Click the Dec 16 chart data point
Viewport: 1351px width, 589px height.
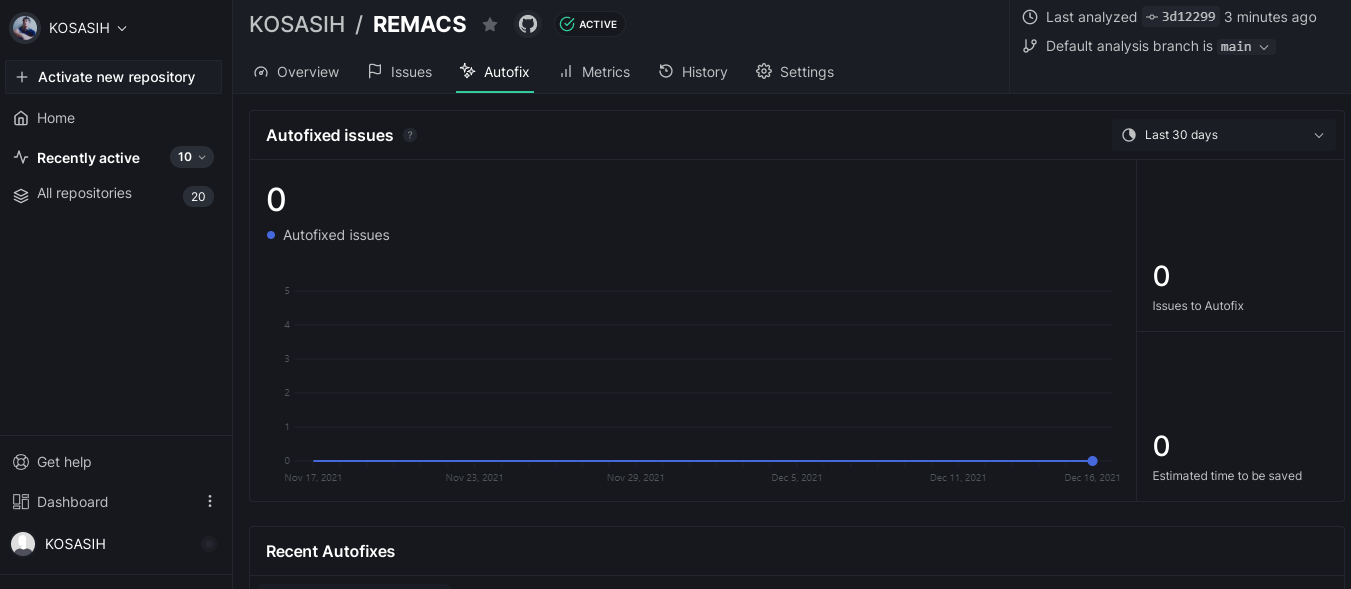click(x=1092, y=461)
